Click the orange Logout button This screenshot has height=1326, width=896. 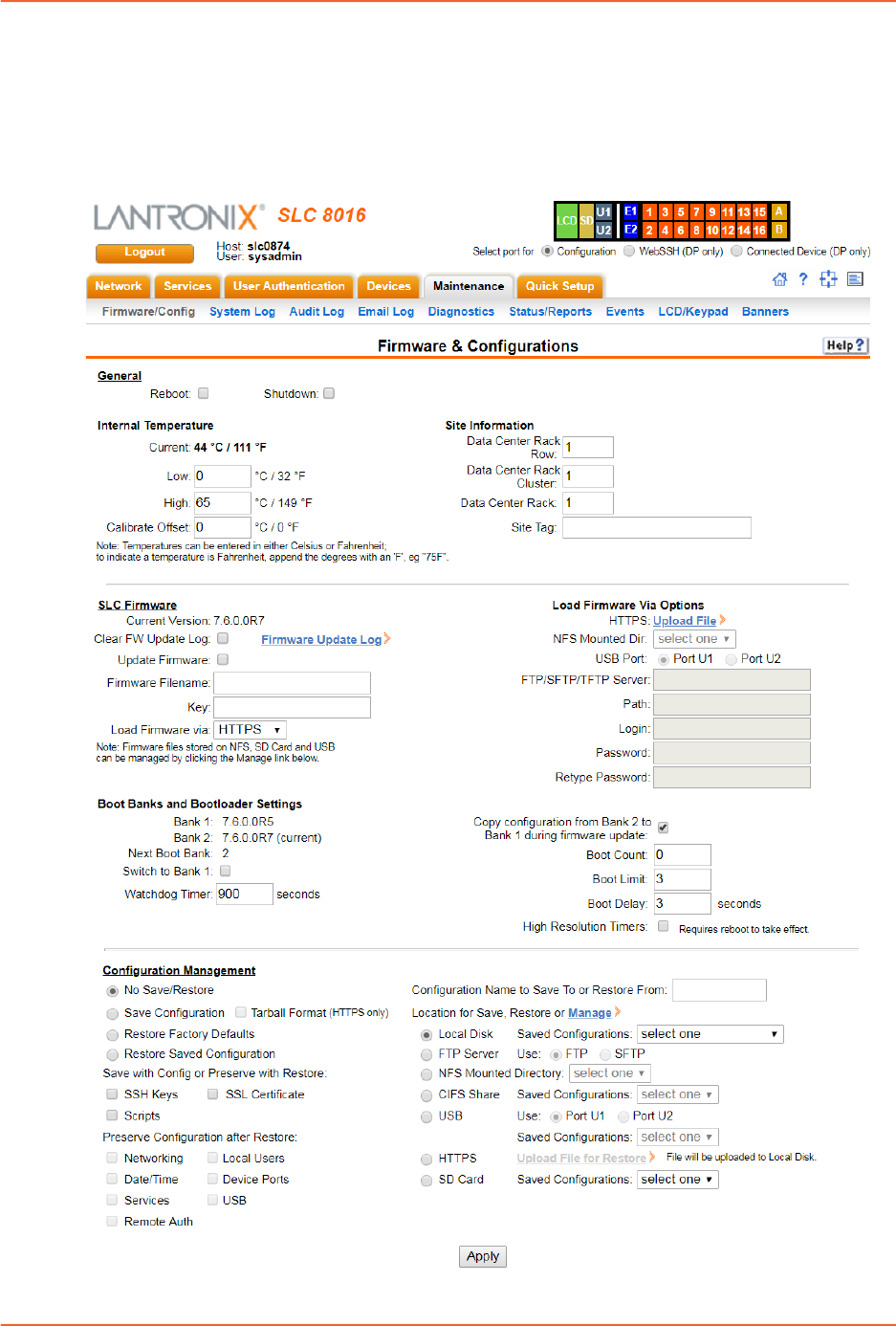coord(144,253)
